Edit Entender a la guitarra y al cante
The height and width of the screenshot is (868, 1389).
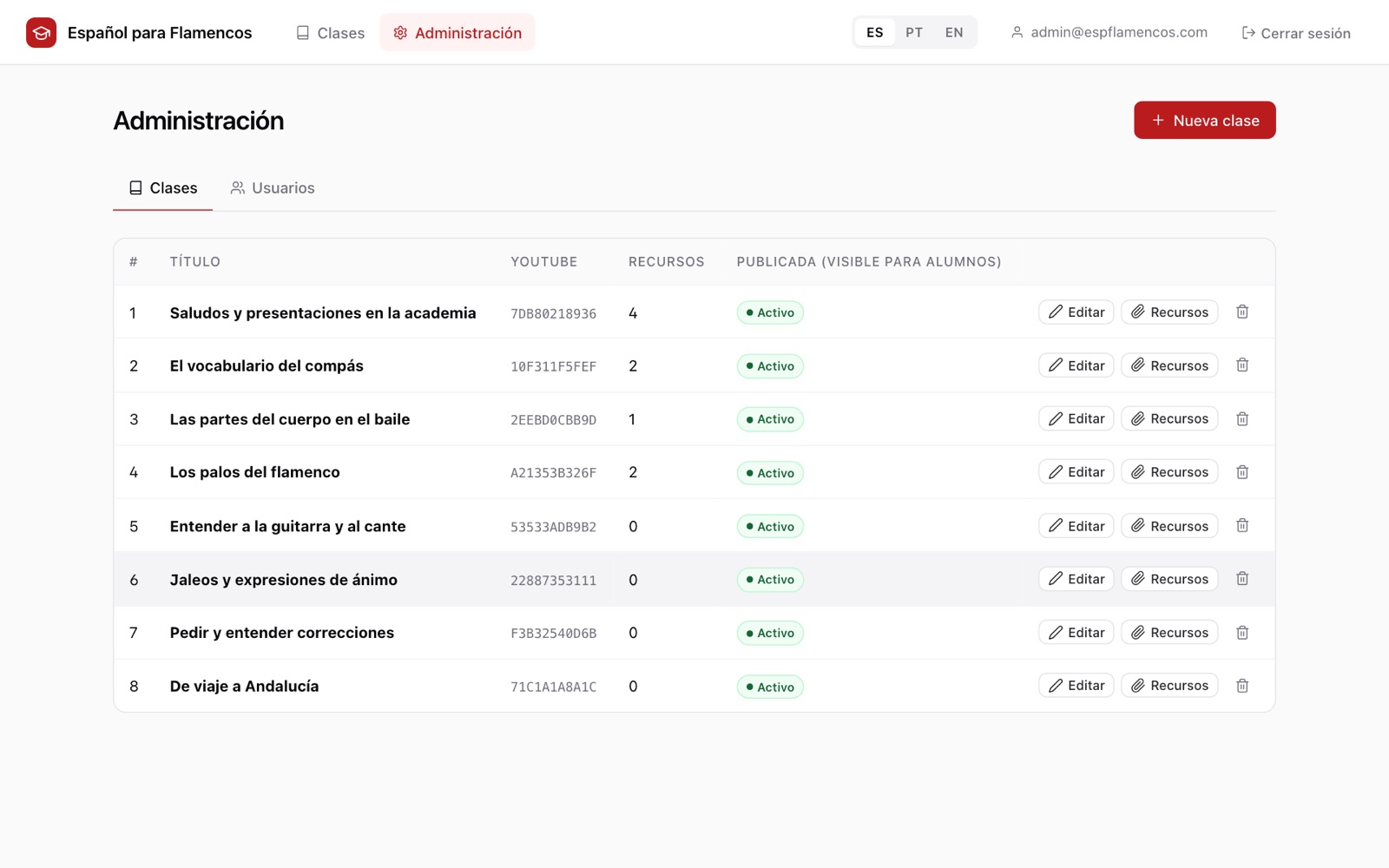1076,526
